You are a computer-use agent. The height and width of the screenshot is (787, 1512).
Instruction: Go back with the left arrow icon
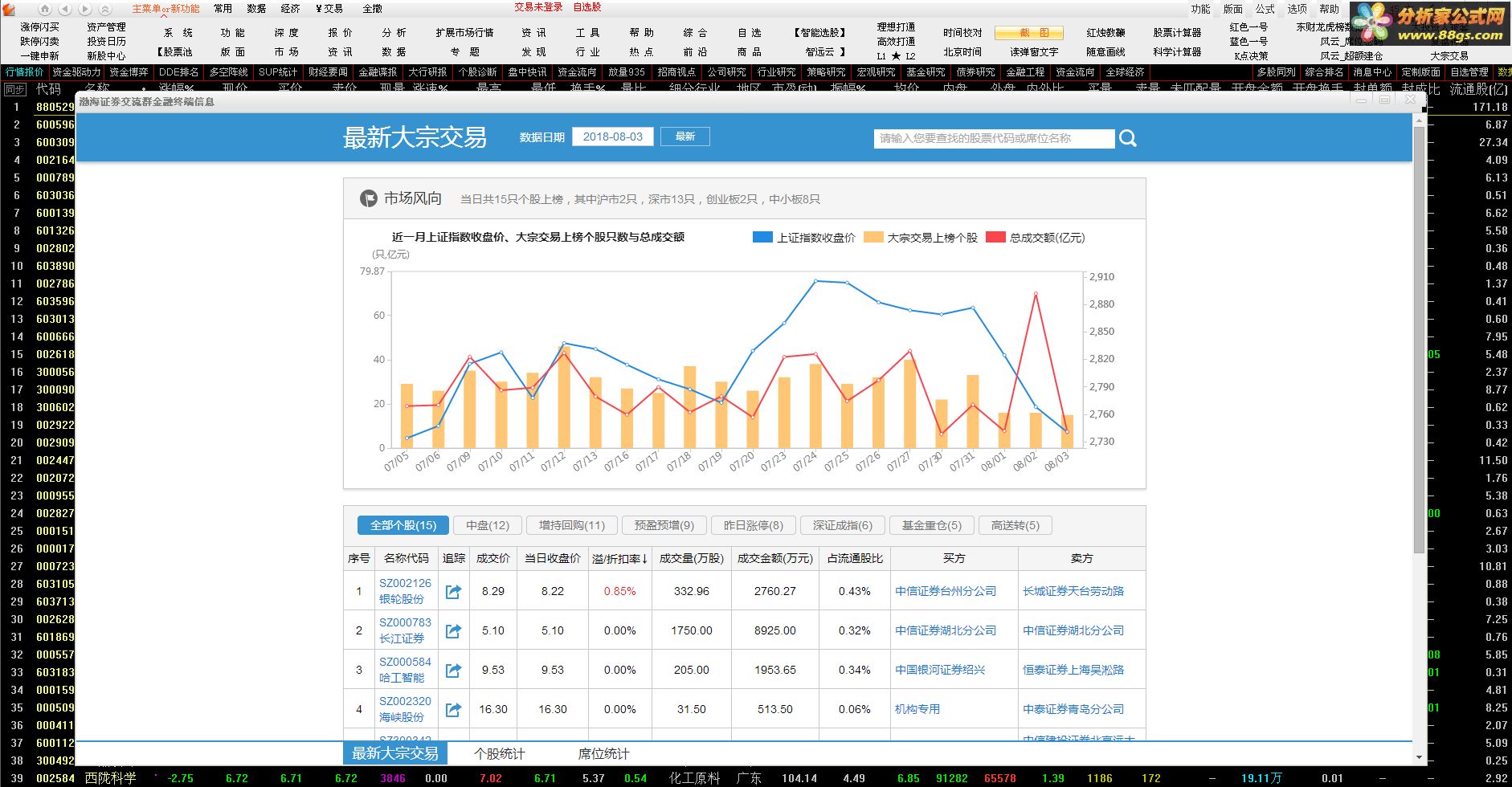65,9
